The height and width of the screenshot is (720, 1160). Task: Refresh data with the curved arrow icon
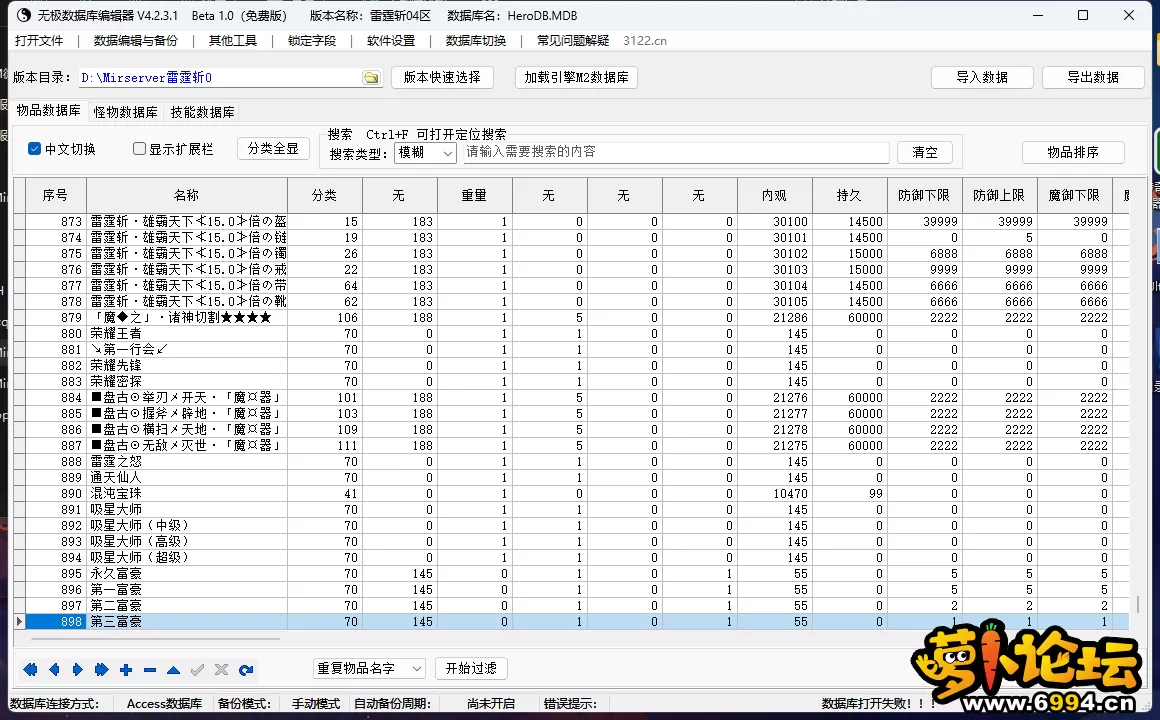(246, 670)
